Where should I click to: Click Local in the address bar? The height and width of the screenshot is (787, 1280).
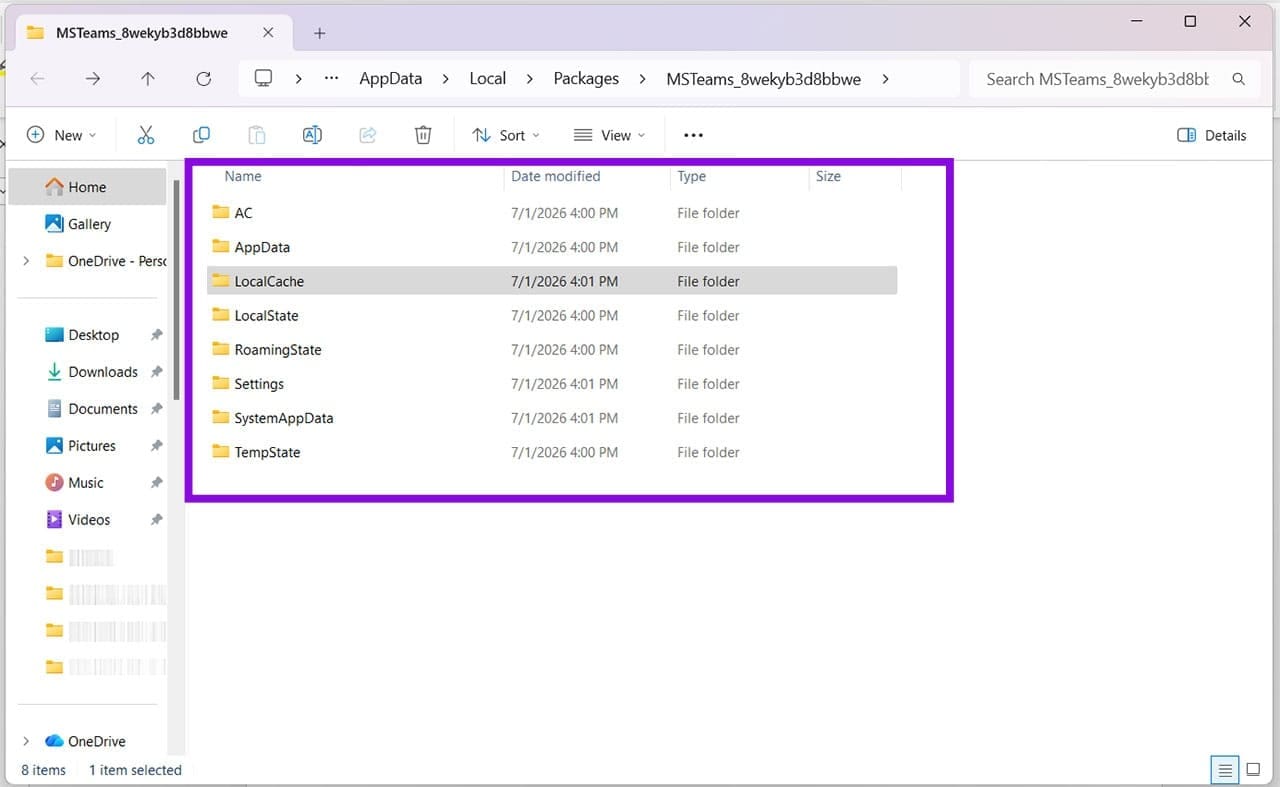point(488,79)
